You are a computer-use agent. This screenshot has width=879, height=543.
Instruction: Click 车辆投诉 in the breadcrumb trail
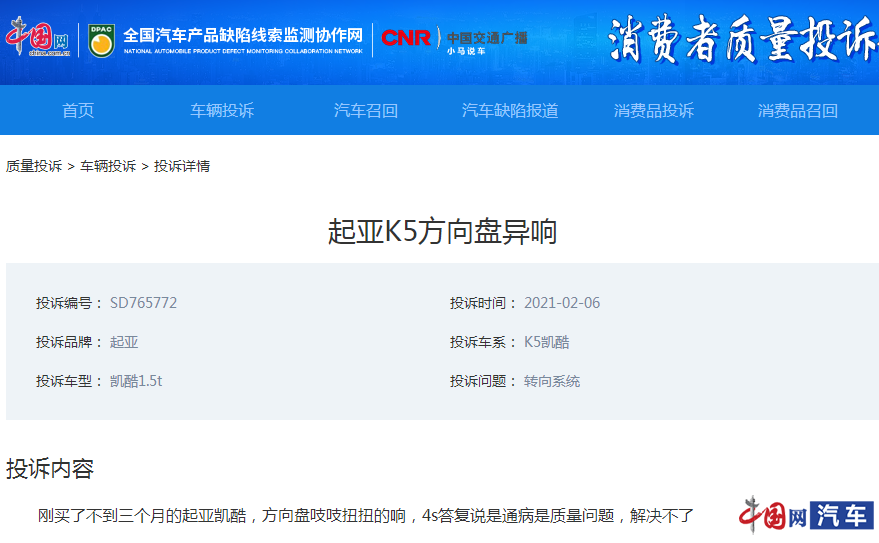click(x=108, y=166)
